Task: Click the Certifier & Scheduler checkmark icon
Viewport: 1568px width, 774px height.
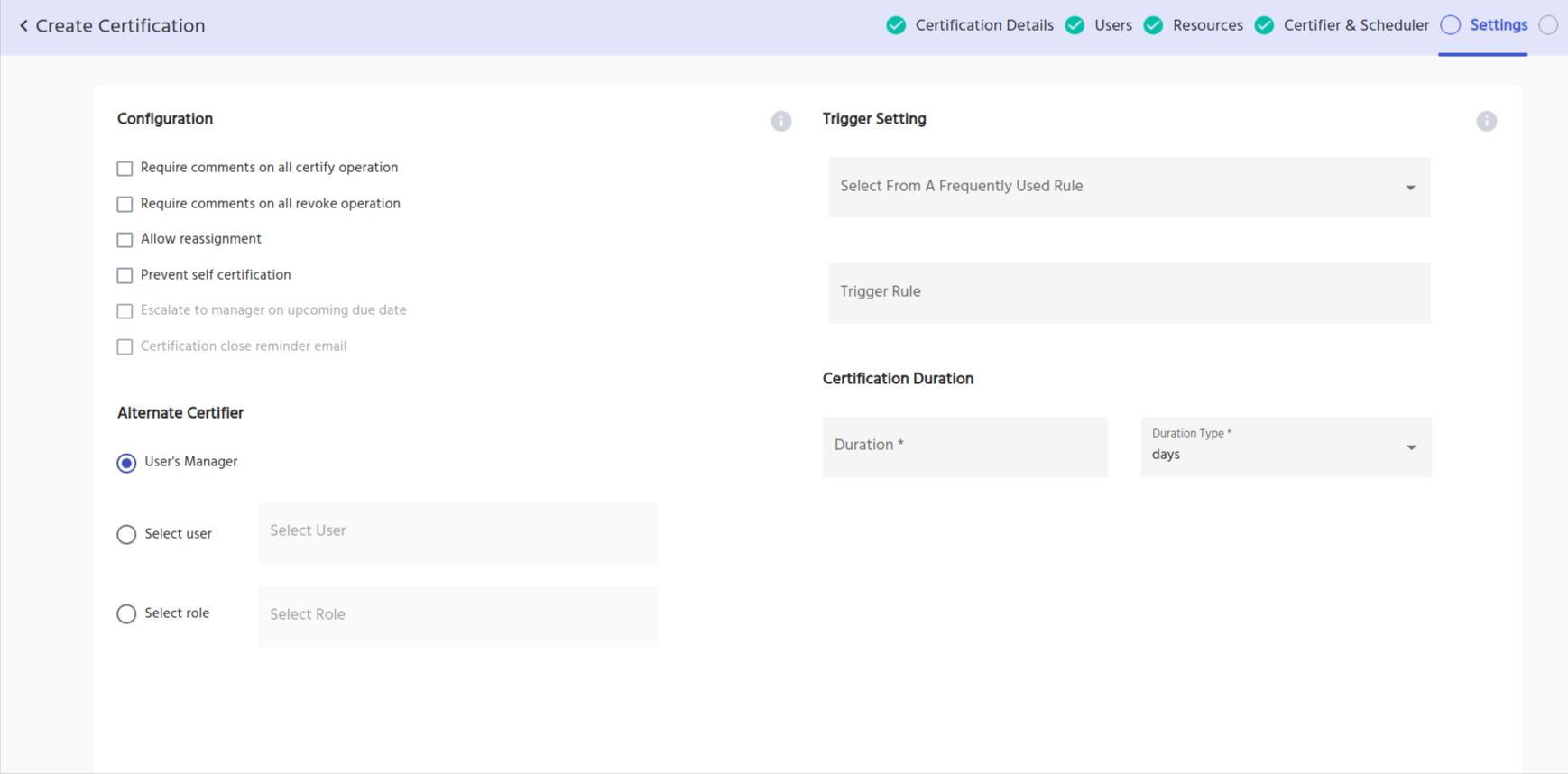Action: (x=1264, y=25)
